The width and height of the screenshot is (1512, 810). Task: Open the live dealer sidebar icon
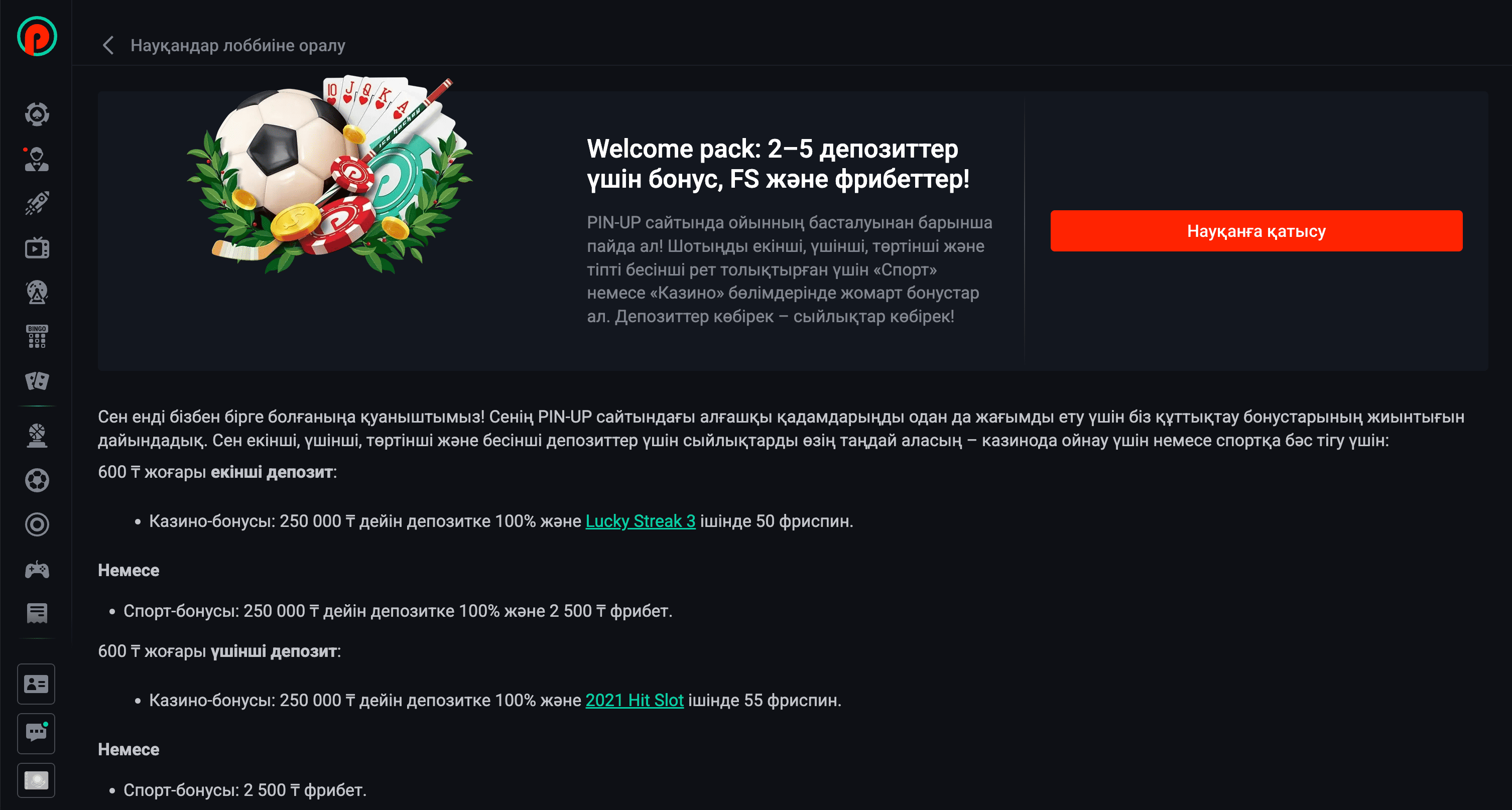(x=36, y=159)
